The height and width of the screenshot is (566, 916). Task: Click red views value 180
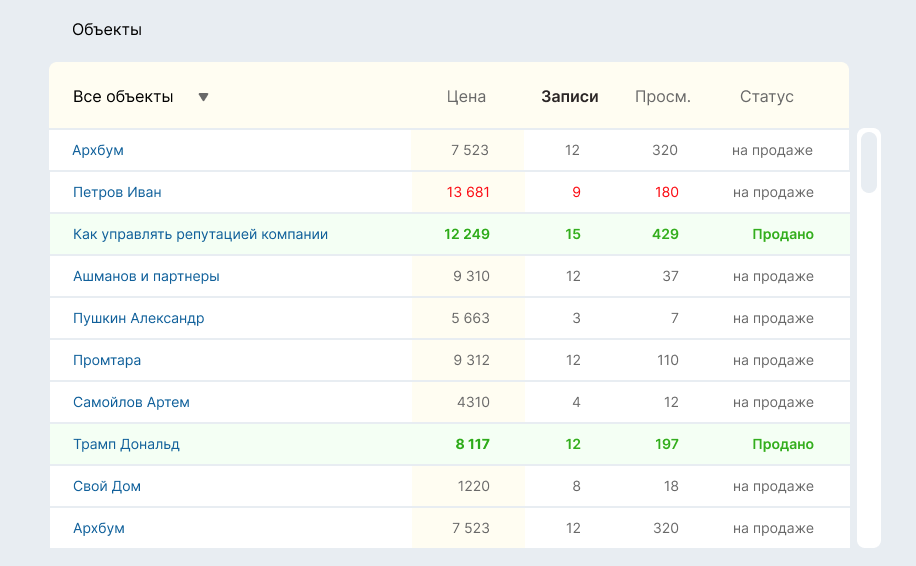tap(667, 192)
